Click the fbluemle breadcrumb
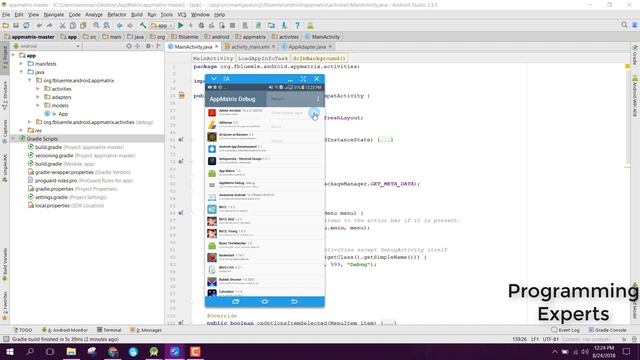Image resolution: width=640 pixels, height=360 pixels. tap(184, 37)
